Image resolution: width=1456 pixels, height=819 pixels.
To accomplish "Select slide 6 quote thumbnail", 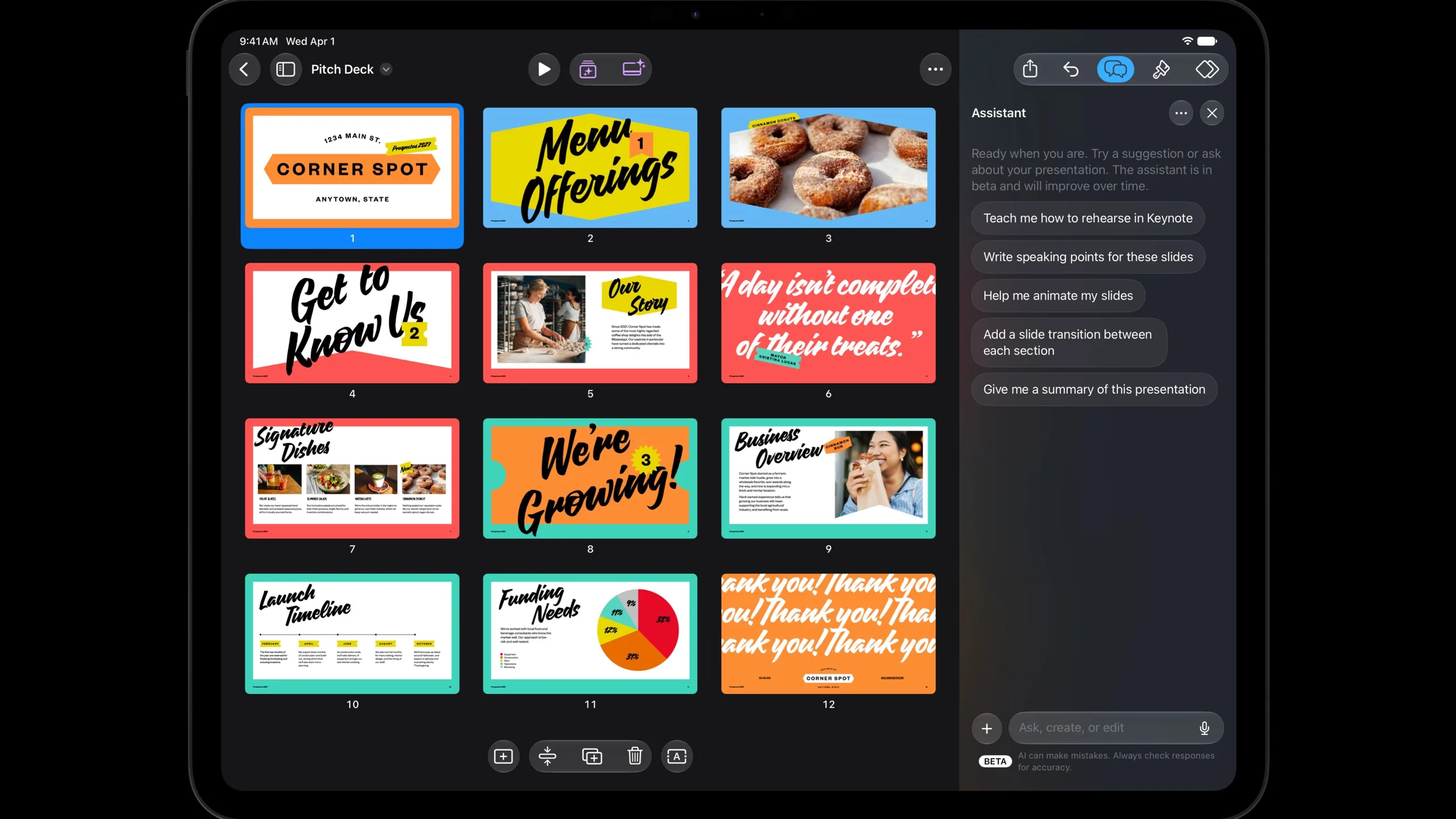I will click(828, 323).
